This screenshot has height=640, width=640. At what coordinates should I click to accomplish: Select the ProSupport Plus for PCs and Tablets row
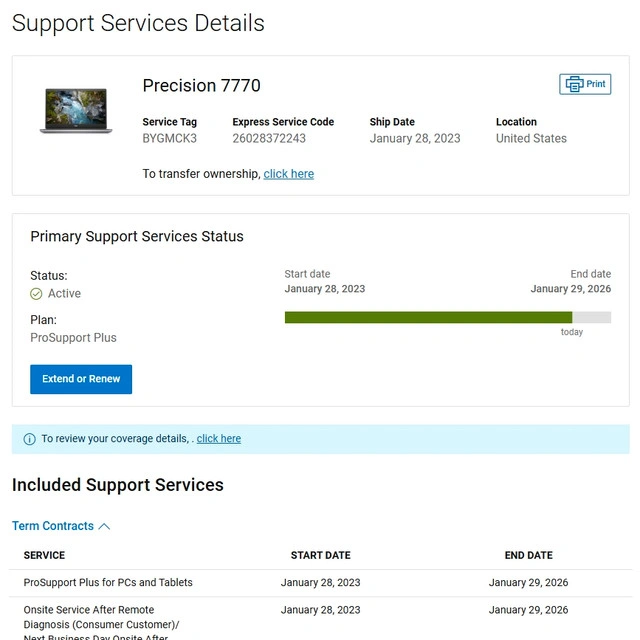tap(108, 582)
